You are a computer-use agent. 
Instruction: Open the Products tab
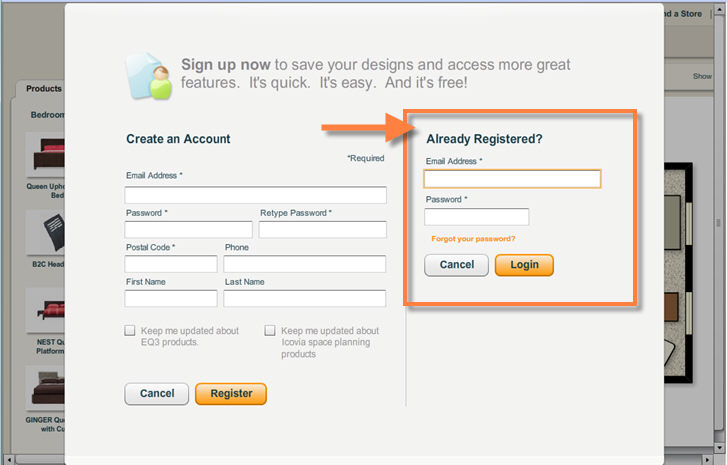tap(43, 89)
